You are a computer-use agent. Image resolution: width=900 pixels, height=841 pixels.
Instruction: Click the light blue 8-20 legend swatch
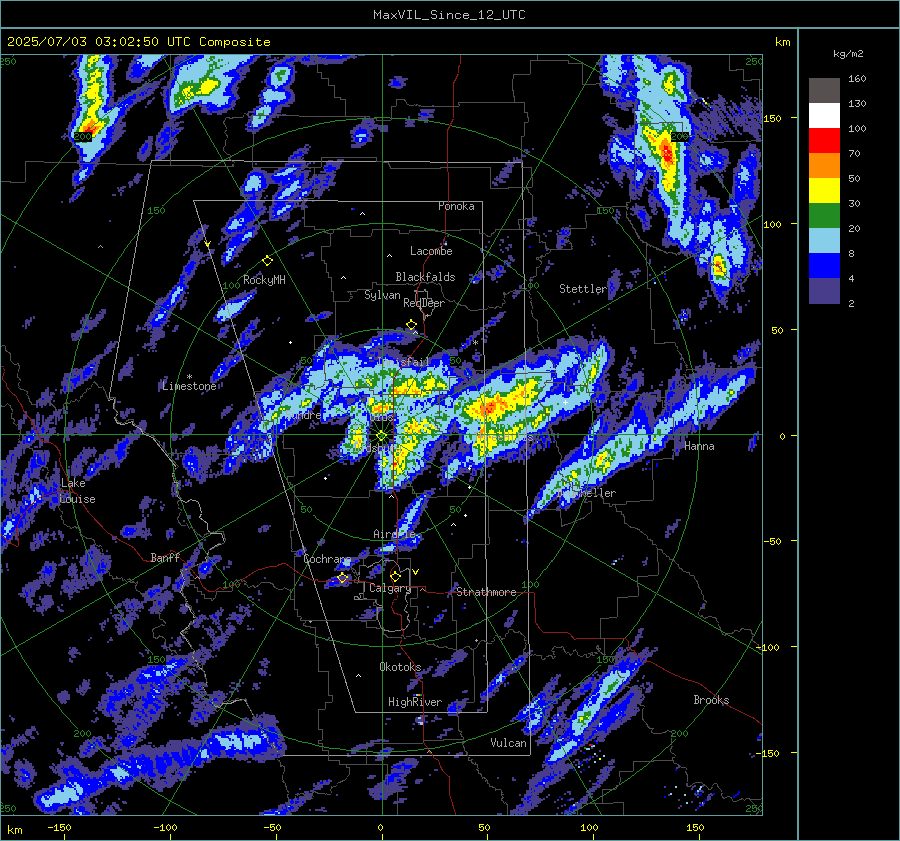click(824, 241)
